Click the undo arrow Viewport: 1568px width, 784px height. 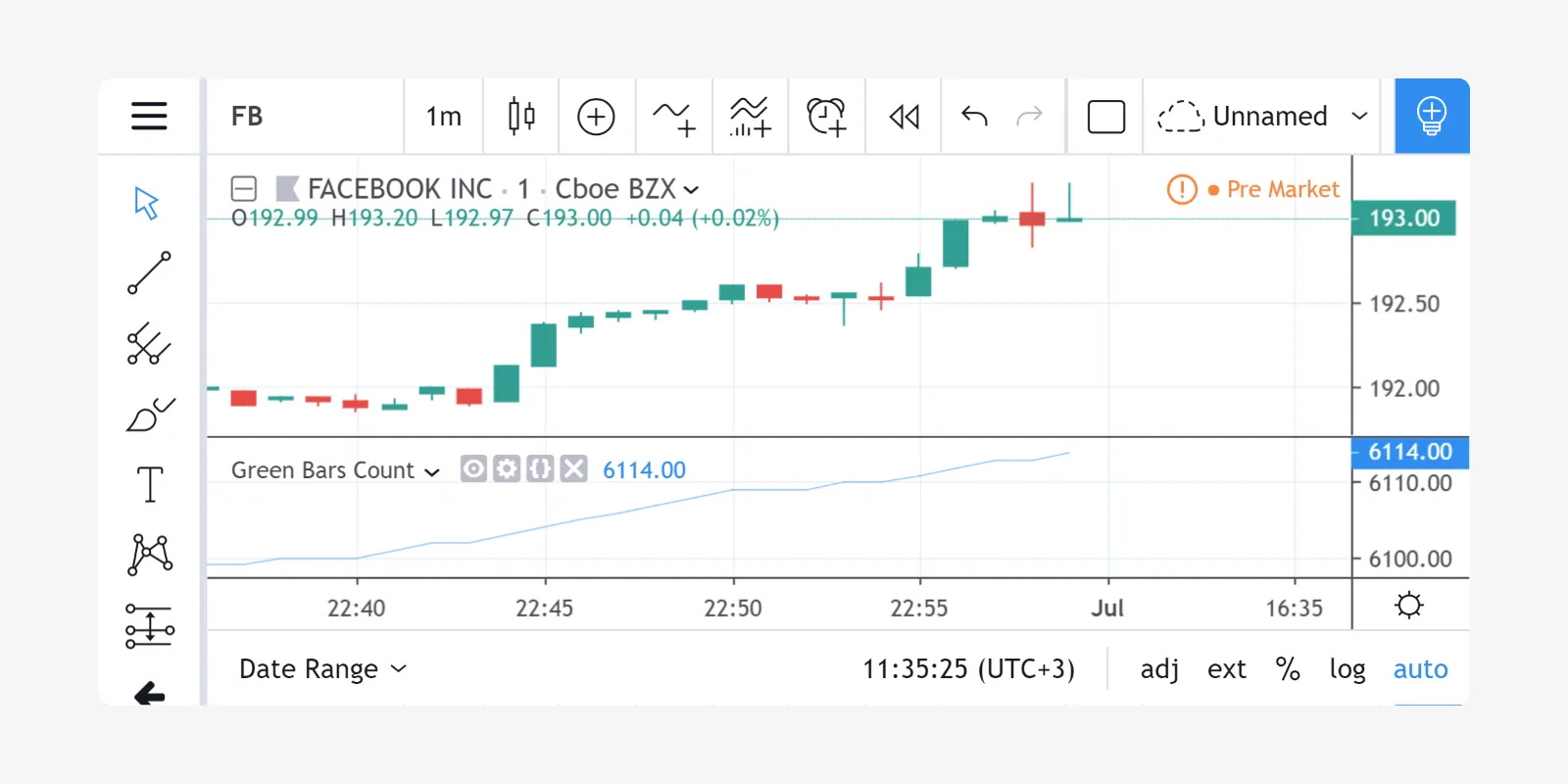pos(974,117)
